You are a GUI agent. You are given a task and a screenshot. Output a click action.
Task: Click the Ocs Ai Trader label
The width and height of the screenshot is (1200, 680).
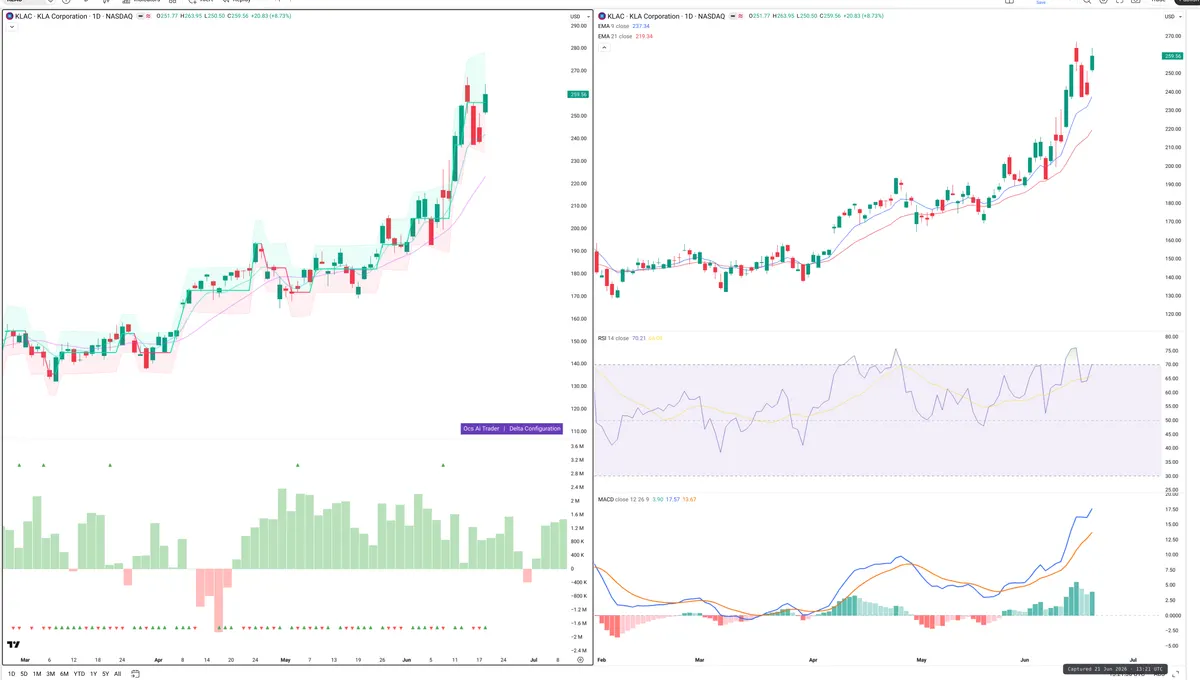point(481,429)
